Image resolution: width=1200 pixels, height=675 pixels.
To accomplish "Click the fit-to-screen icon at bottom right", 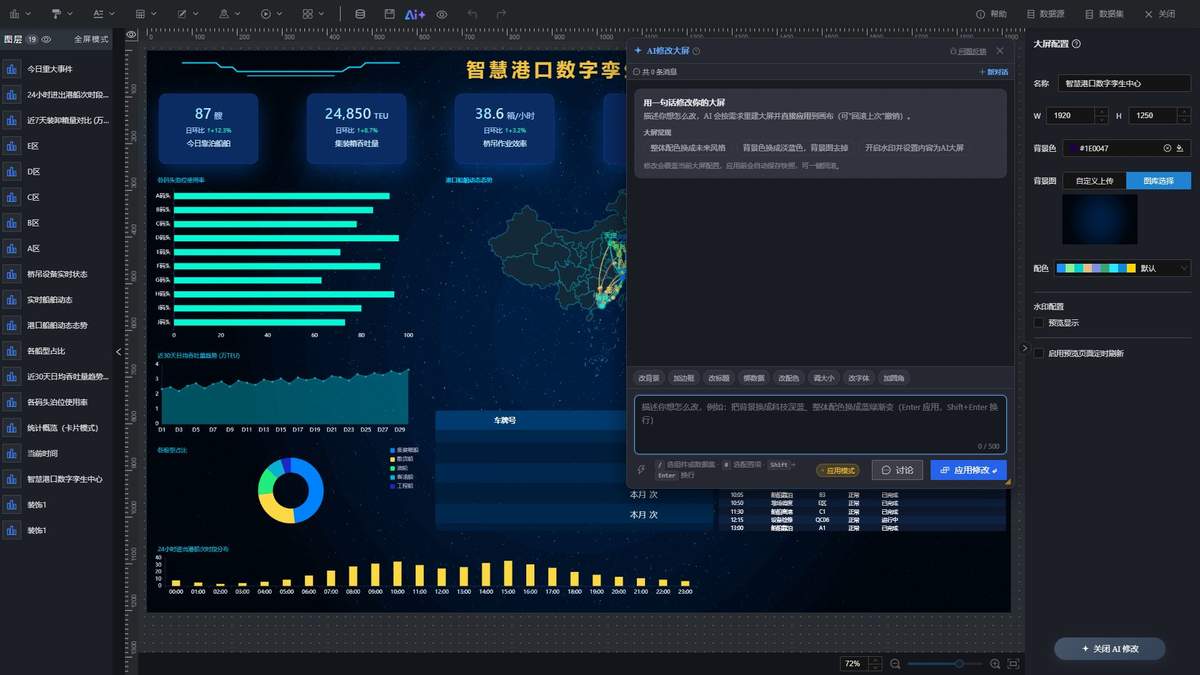I will [x=1014, y=664].
